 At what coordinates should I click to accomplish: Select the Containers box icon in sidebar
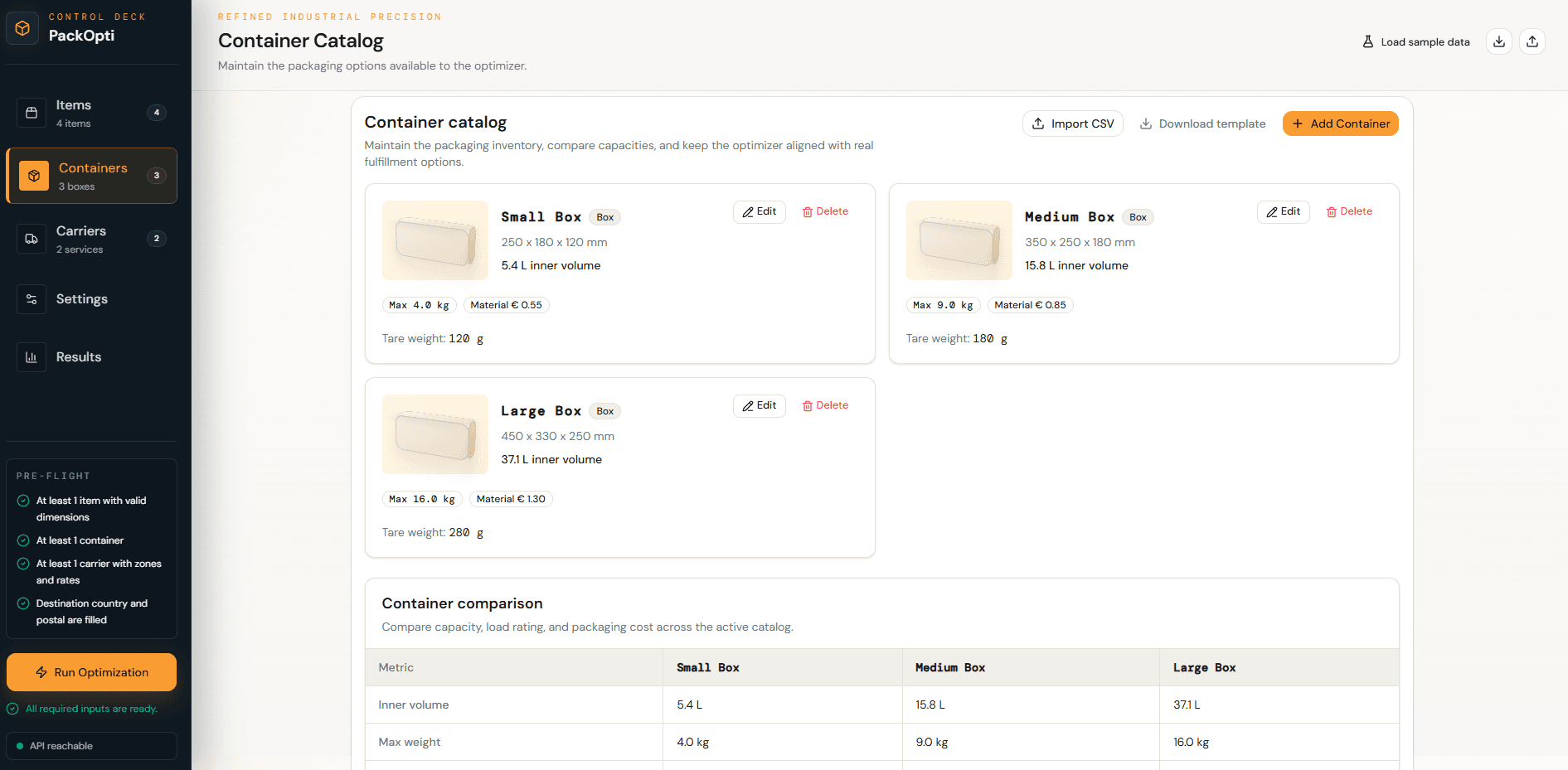point(34,176)
